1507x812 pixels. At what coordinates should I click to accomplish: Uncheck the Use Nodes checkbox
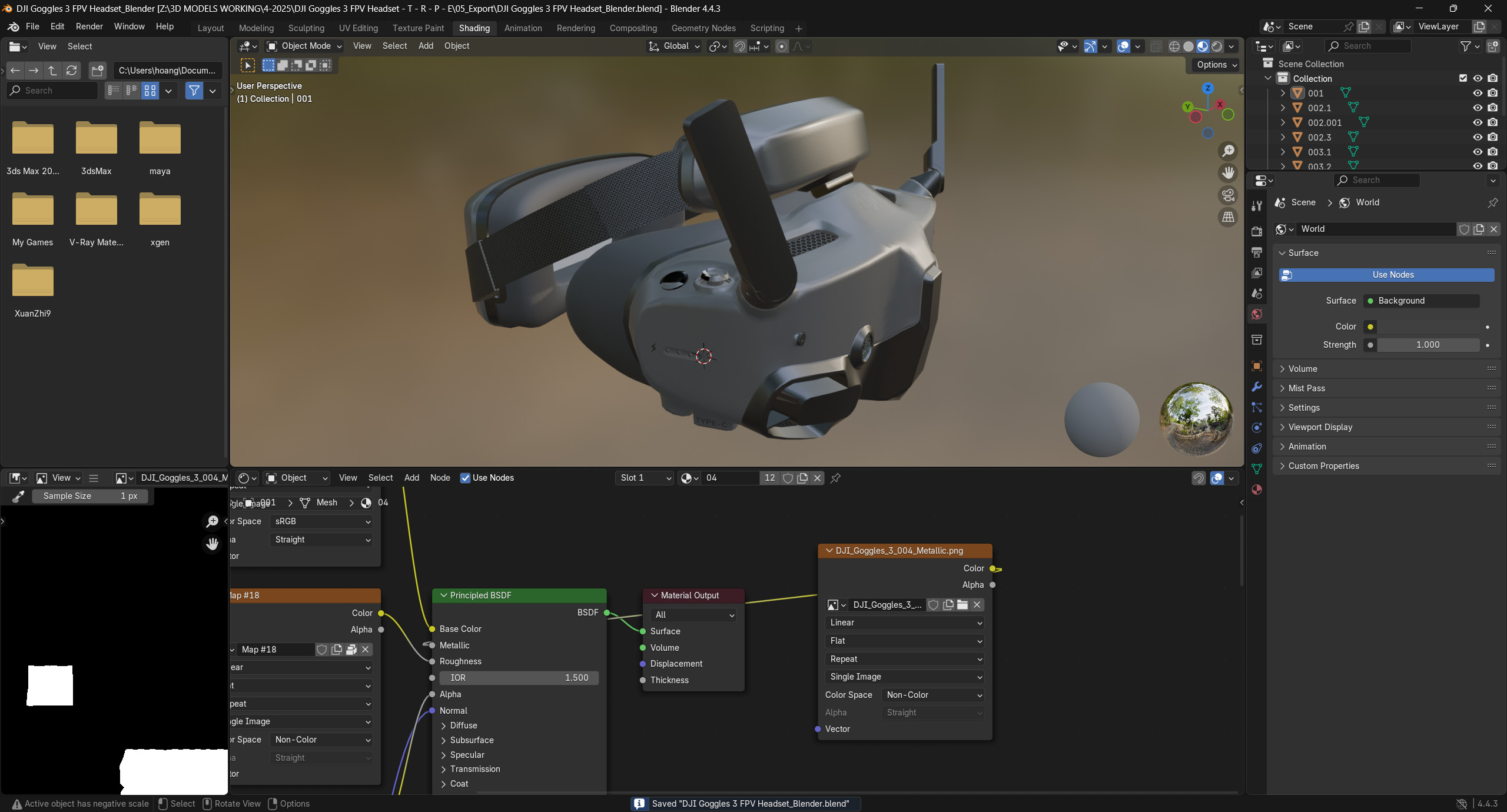(x=465, y=478)
